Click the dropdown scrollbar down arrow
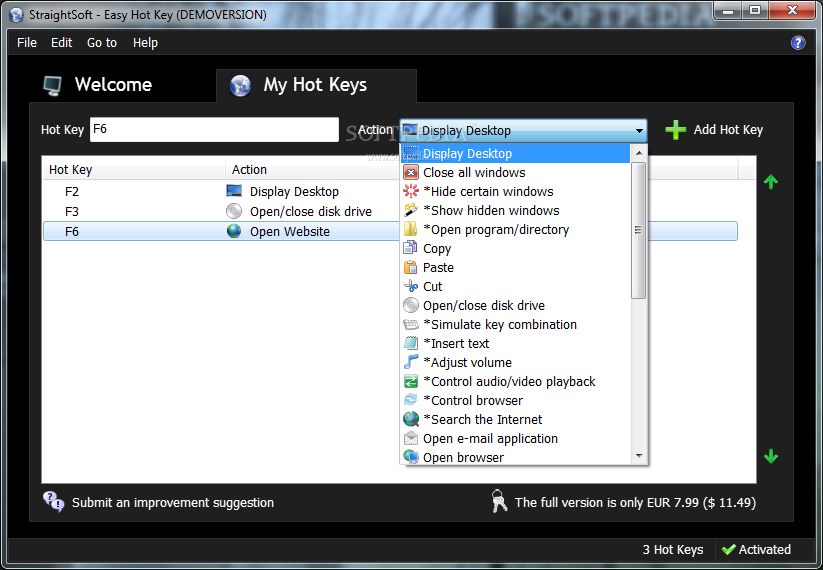 click(x=639, y=456)
